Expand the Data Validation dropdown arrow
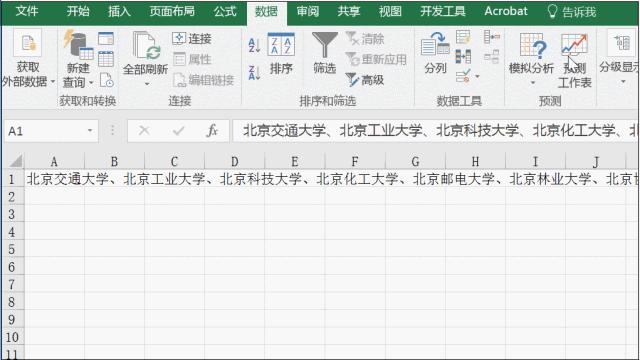This screenshot has width=640, height=360. (x=477, y=76)
